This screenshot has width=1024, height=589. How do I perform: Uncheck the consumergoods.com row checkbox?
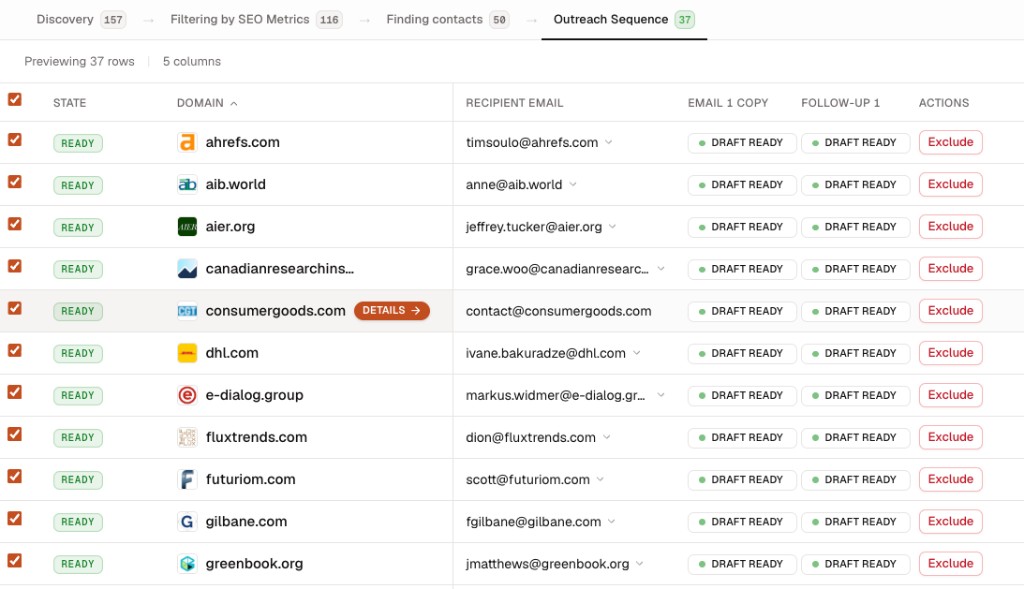(x=14, y=308)
